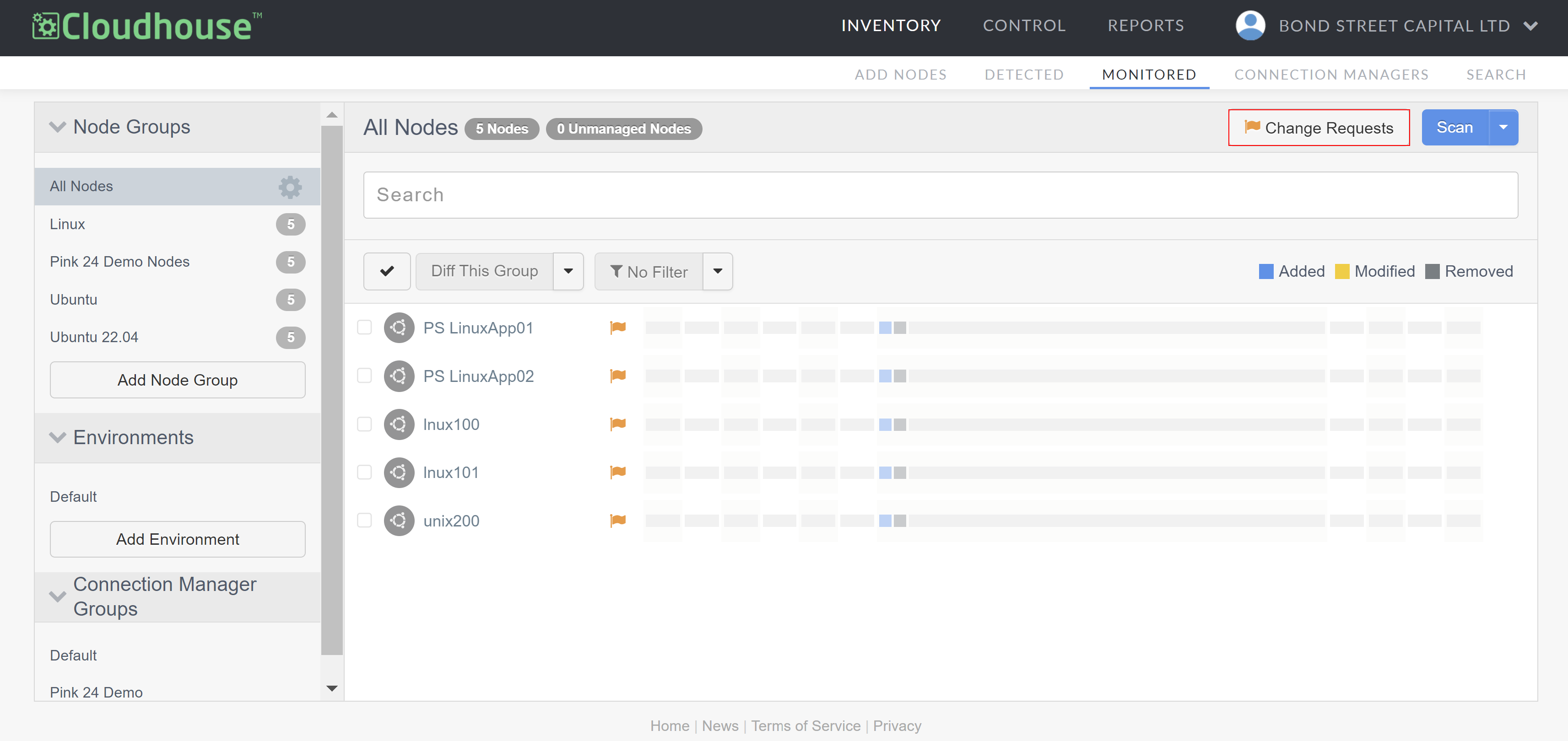The image size is (1568, 741).
Task: Collapse the Node Groups section
Action: coord(58,127)
